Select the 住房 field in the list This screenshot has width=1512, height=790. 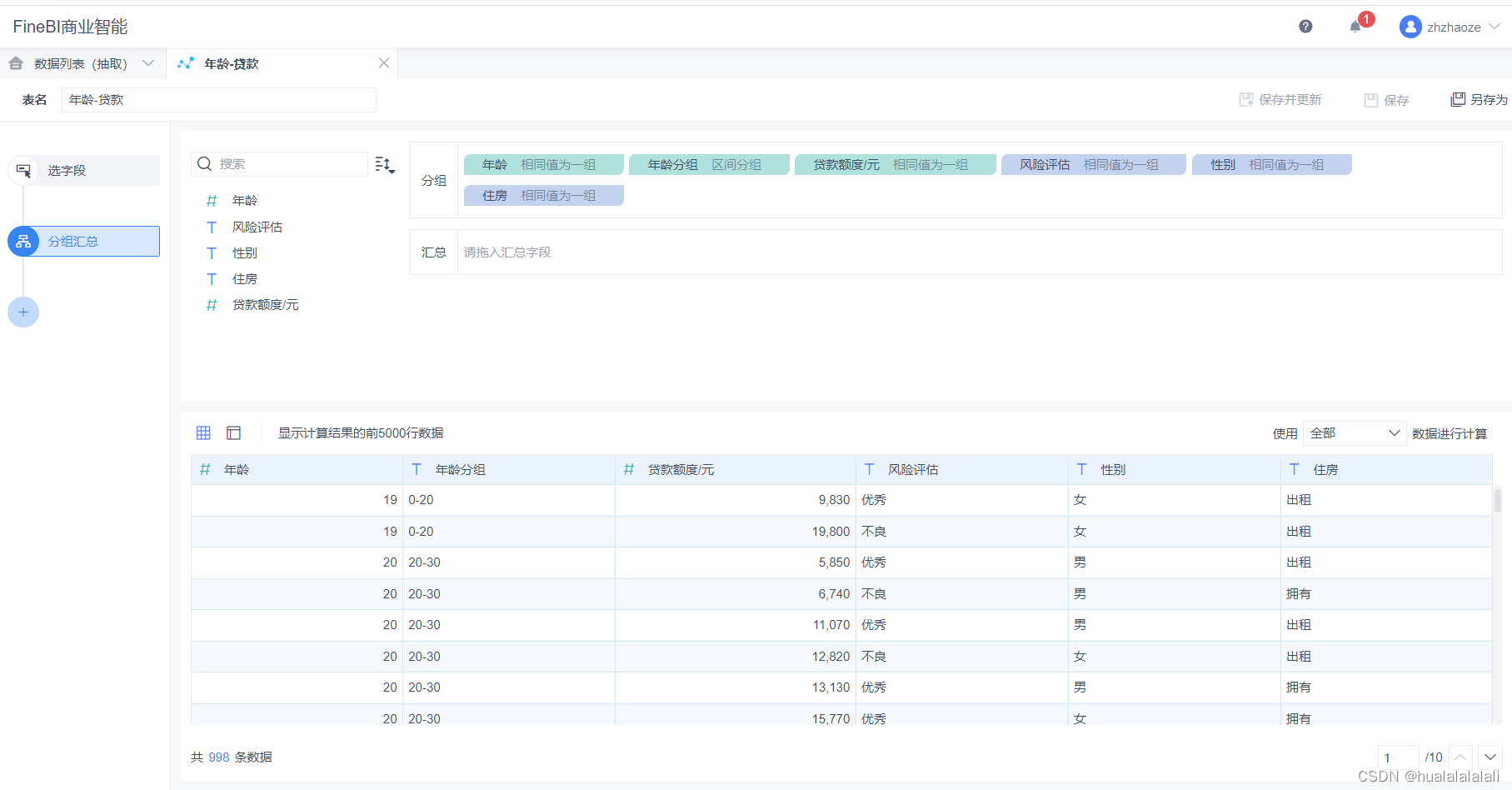245,279
